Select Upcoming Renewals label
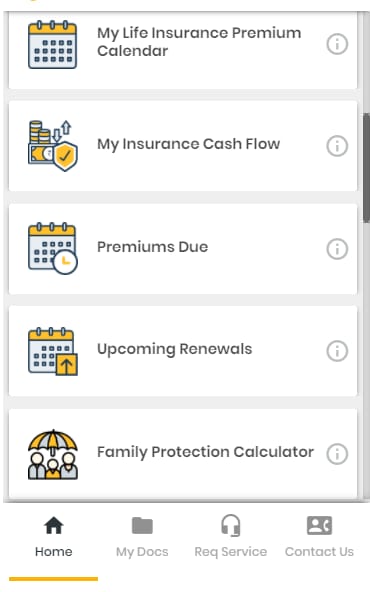The width and height of the screenshot is (383, 592). (175, 349)
